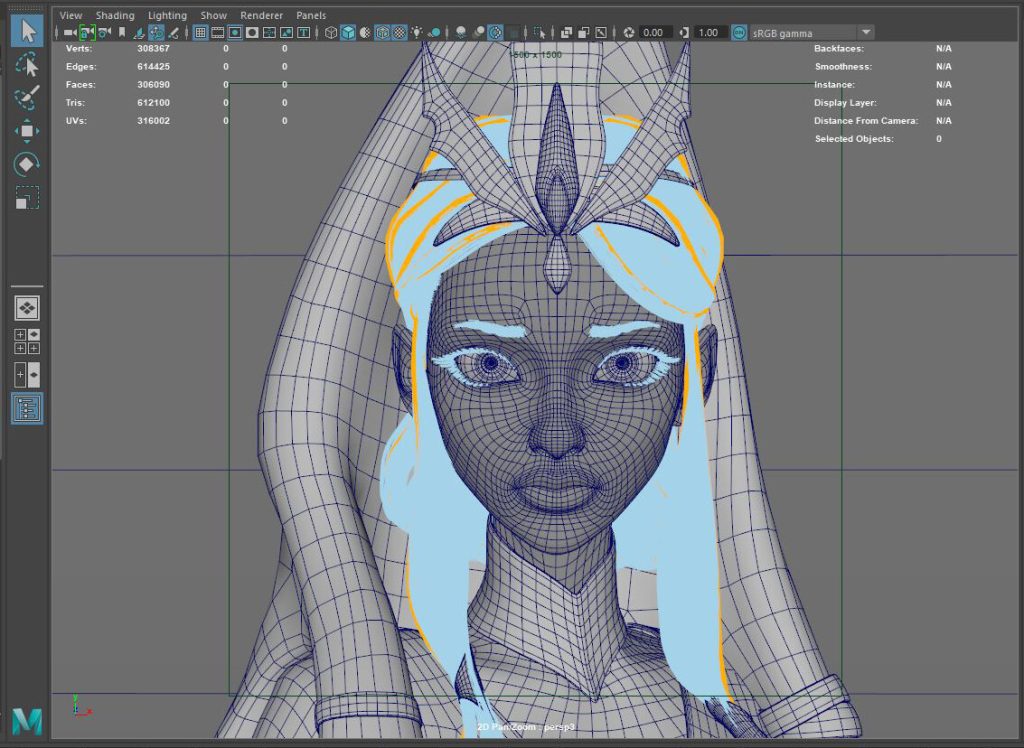The width and height of the screenshot is (1024, 748).
Task: Choose the Paint Selection tool
Action: [x=27, y=98]
